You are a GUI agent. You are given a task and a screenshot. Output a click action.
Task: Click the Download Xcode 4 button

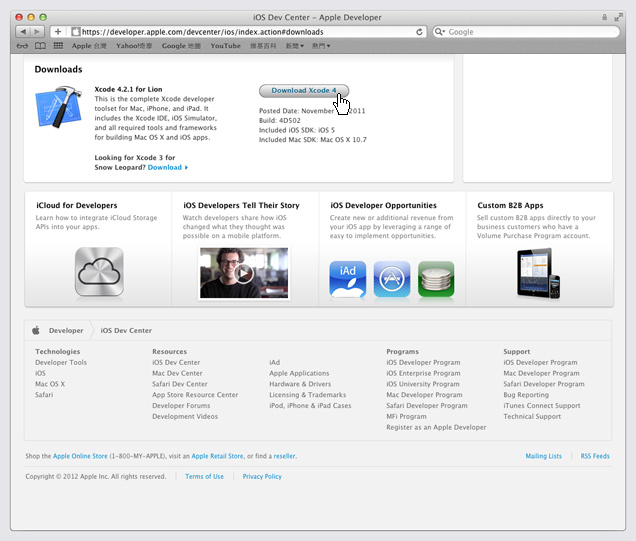pos(304,91)
